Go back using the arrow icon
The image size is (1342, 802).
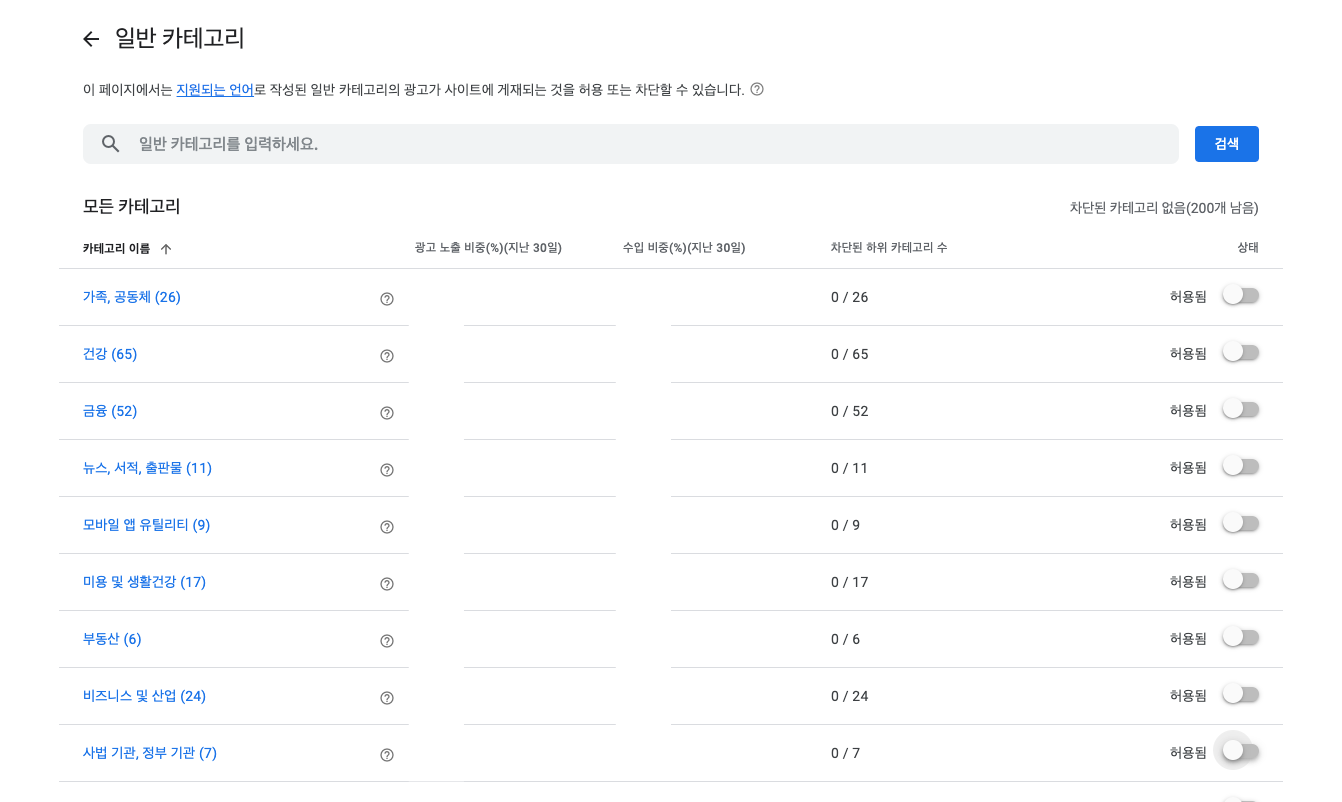coord(91,39)
